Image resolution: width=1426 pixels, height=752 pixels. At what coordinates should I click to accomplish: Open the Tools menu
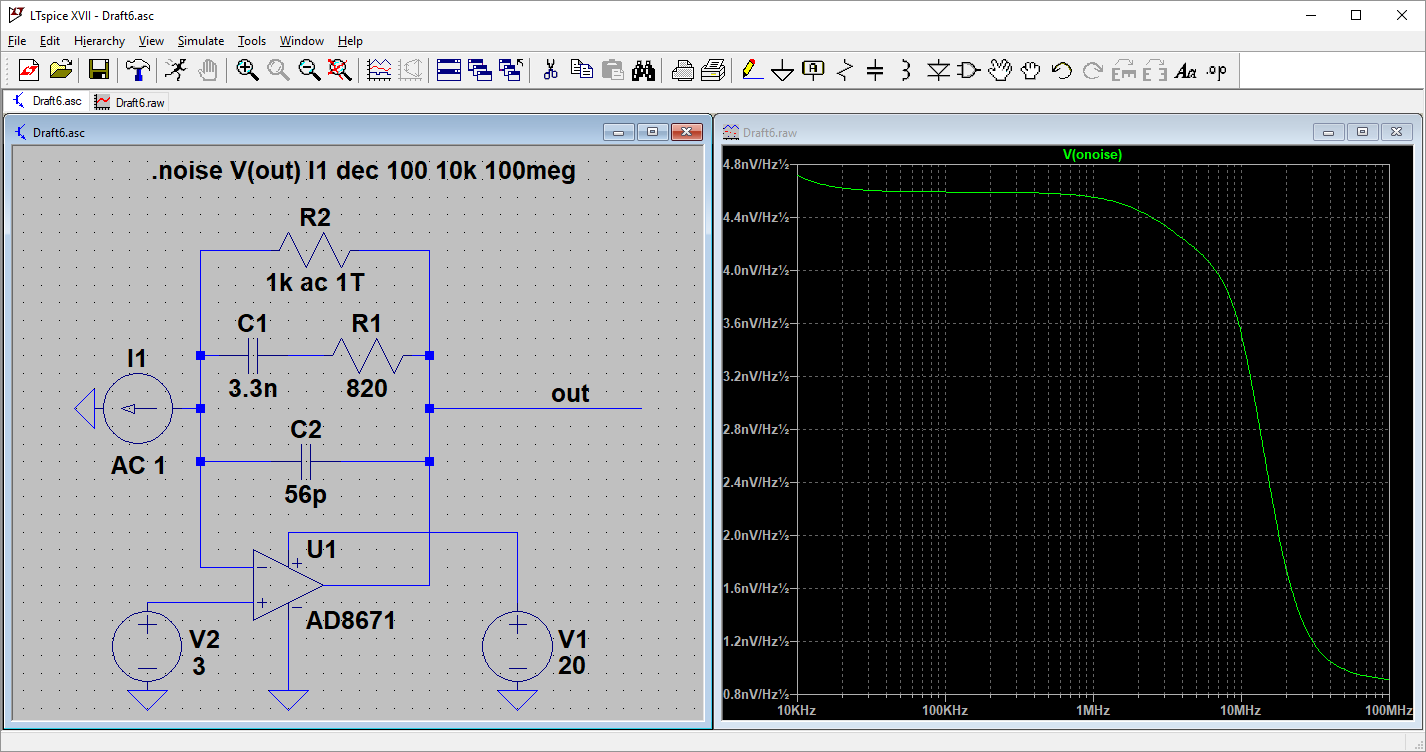tap(252, 41)
